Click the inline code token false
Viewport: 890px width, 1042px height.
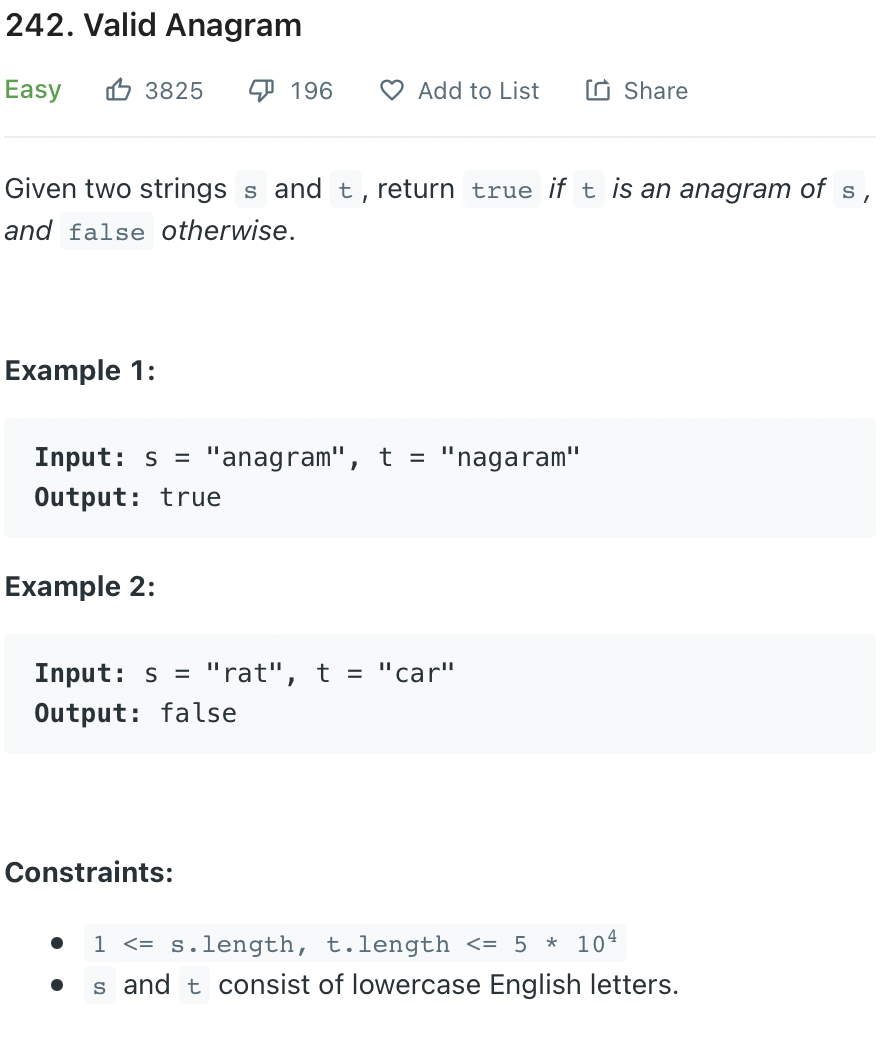point(106,232)
